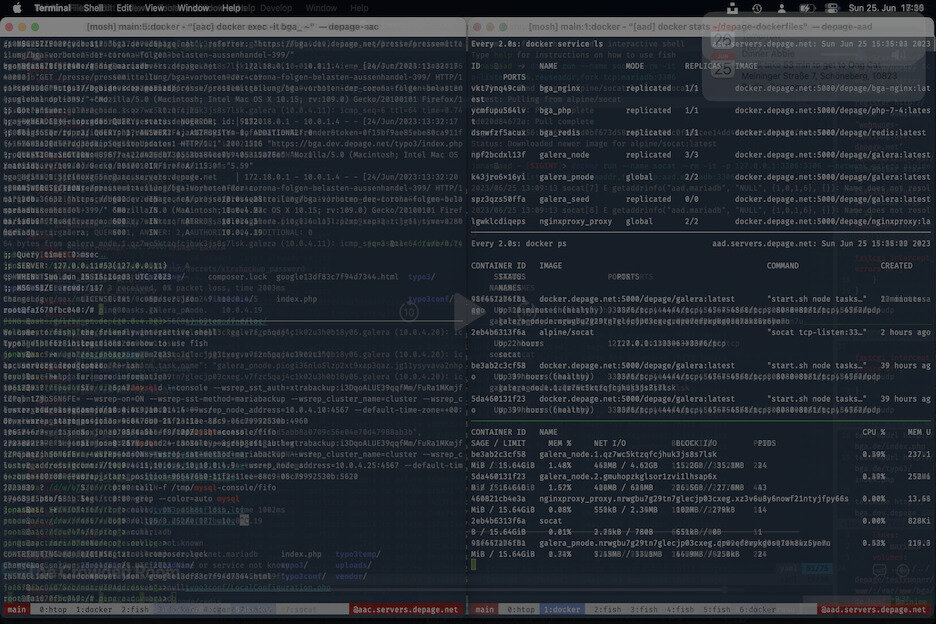Click the CPU % column header
The image size is (936, 624).
[874, 432]
